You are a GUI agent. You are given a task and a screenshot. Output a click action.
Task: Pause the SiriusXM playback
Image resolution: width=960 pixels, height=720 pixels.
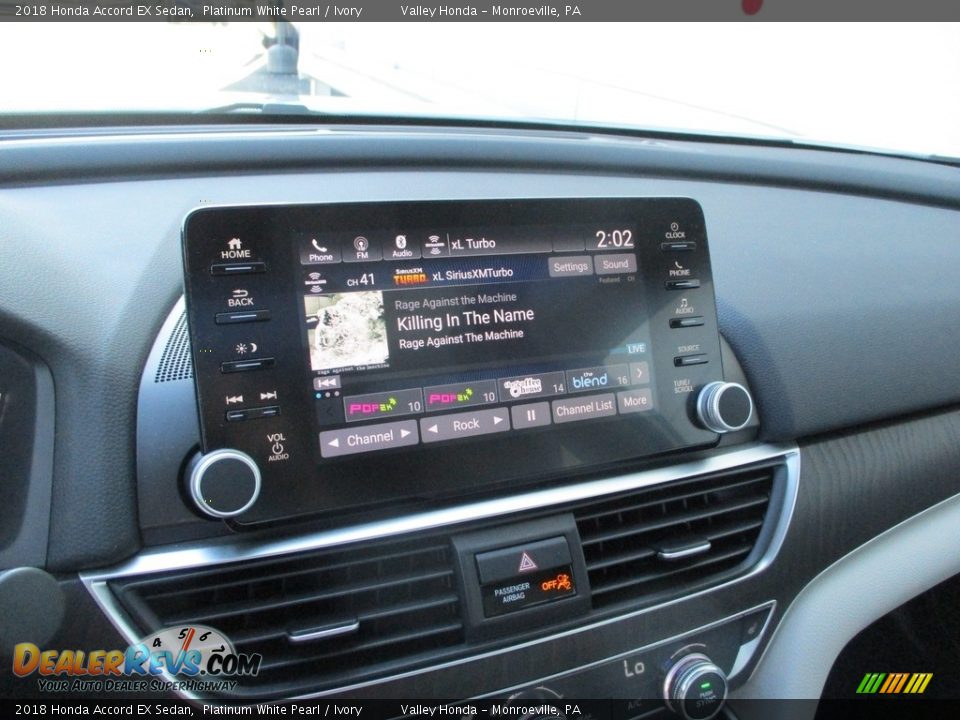pyautogui.click(x=531, y=415)
